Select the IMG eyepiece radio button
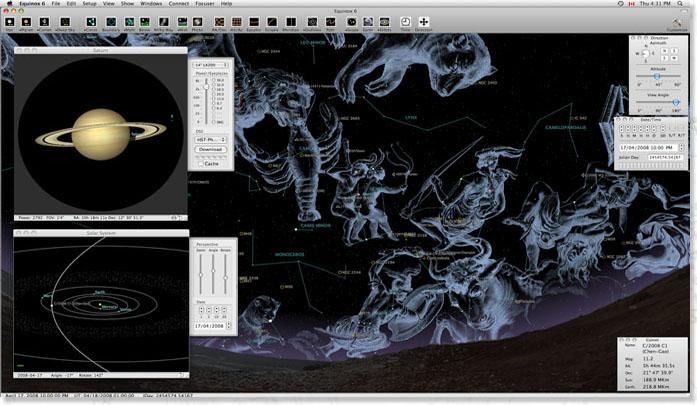The height and width of the screenshot is (405, 697). click(x=213, y=122)
